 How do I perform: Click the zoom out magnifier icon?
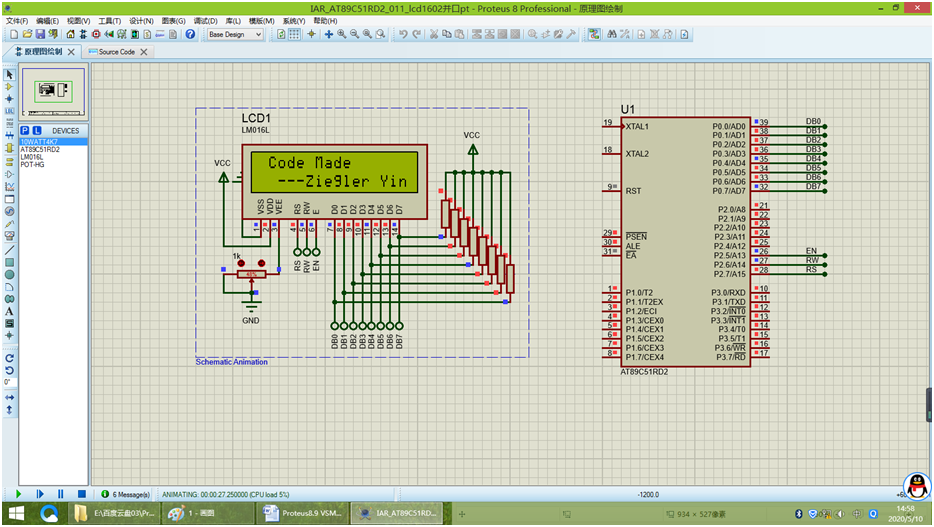[354, 35]
